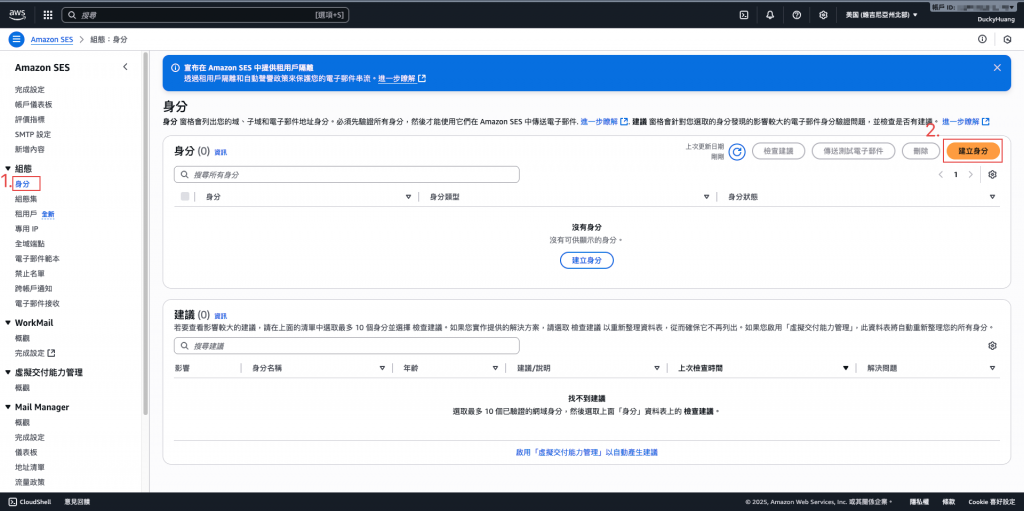The width and height of the screenshot is (1024, 511).
Task: Click the 搜尋建議 search field
Action: [347, 346]
